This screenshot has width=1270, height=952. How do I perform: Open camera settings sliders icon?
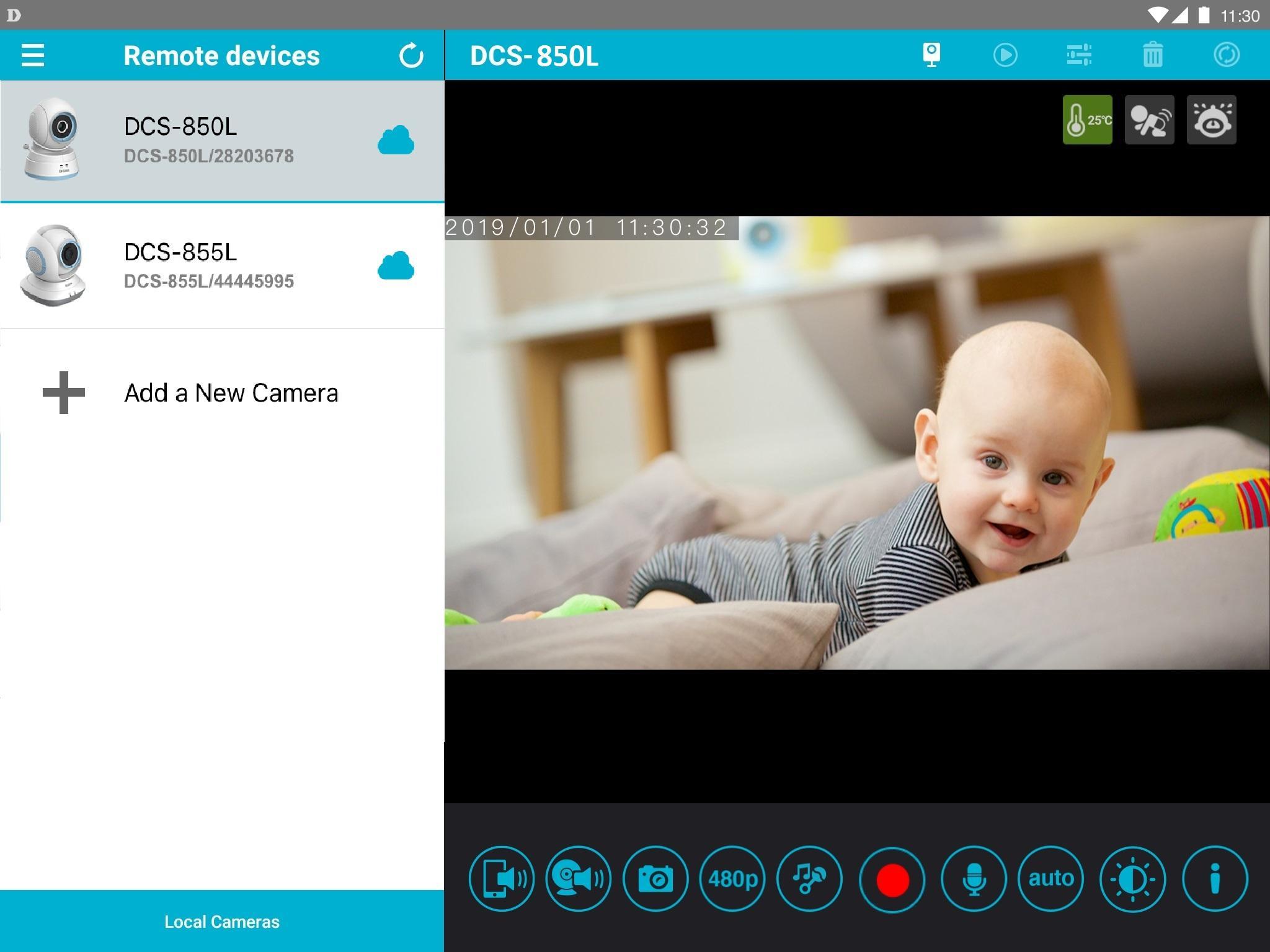click(1079, 55)
